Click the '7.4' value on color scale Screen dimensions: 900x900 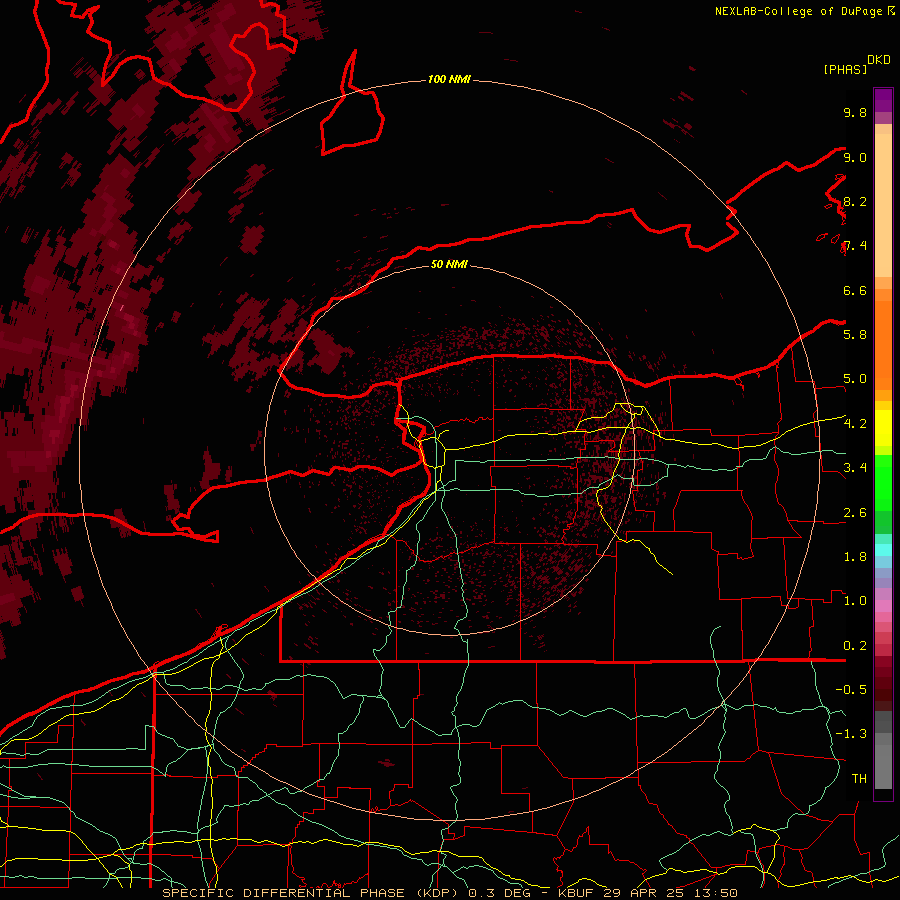pyautogui.click(x=855, y=246)
